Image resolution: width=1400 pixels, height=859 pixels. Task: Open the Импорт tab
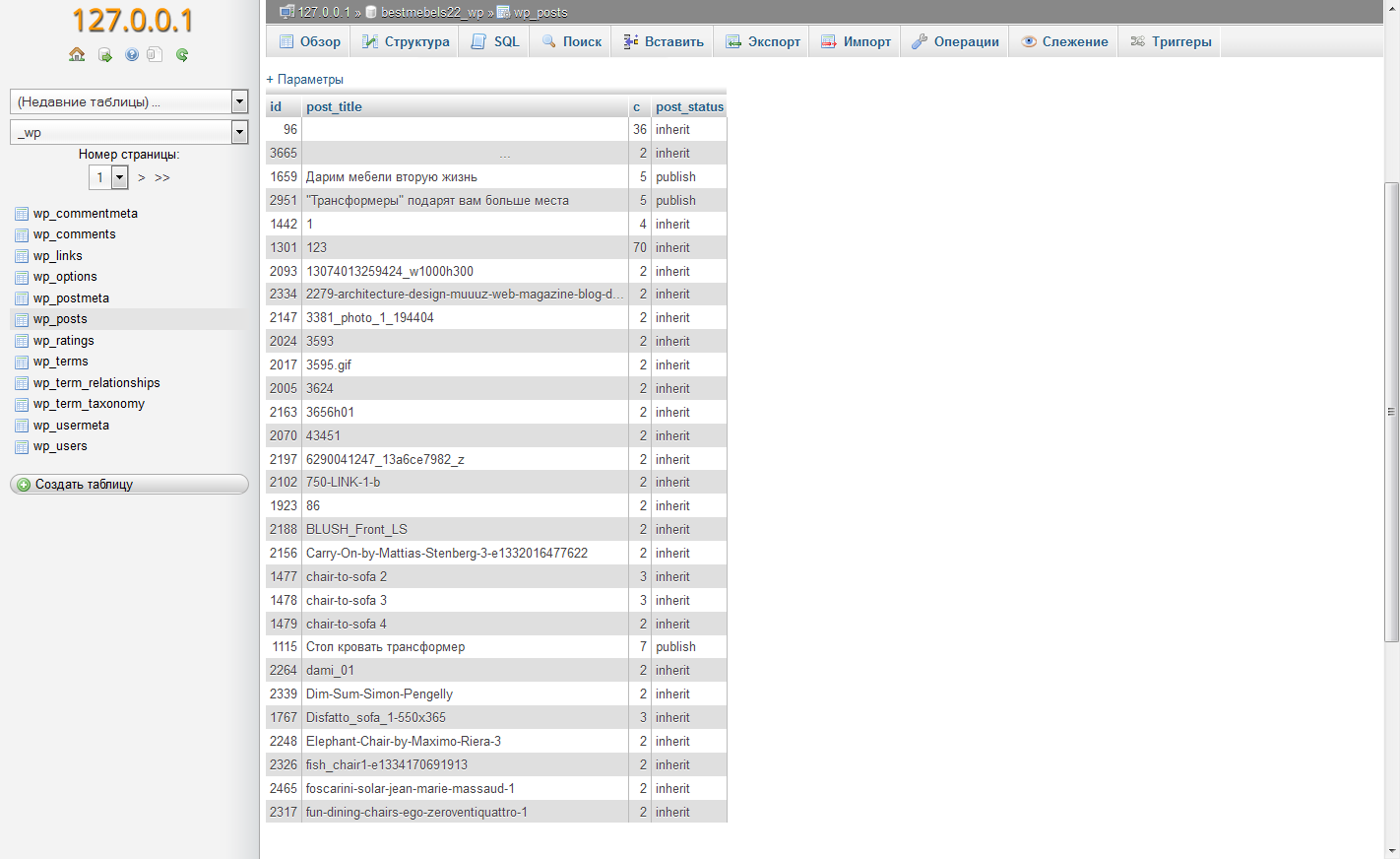(x=856, y=41)
